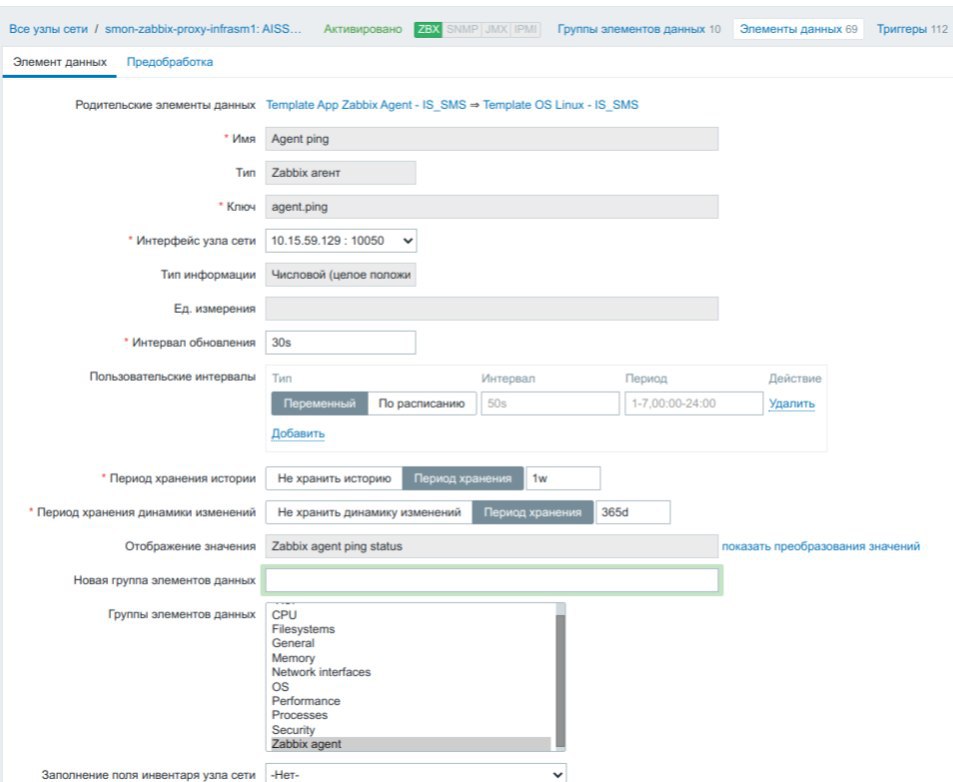Select 'Performance' in the groups list
This screenshot has width=953, height=782.
click(411, 701)
